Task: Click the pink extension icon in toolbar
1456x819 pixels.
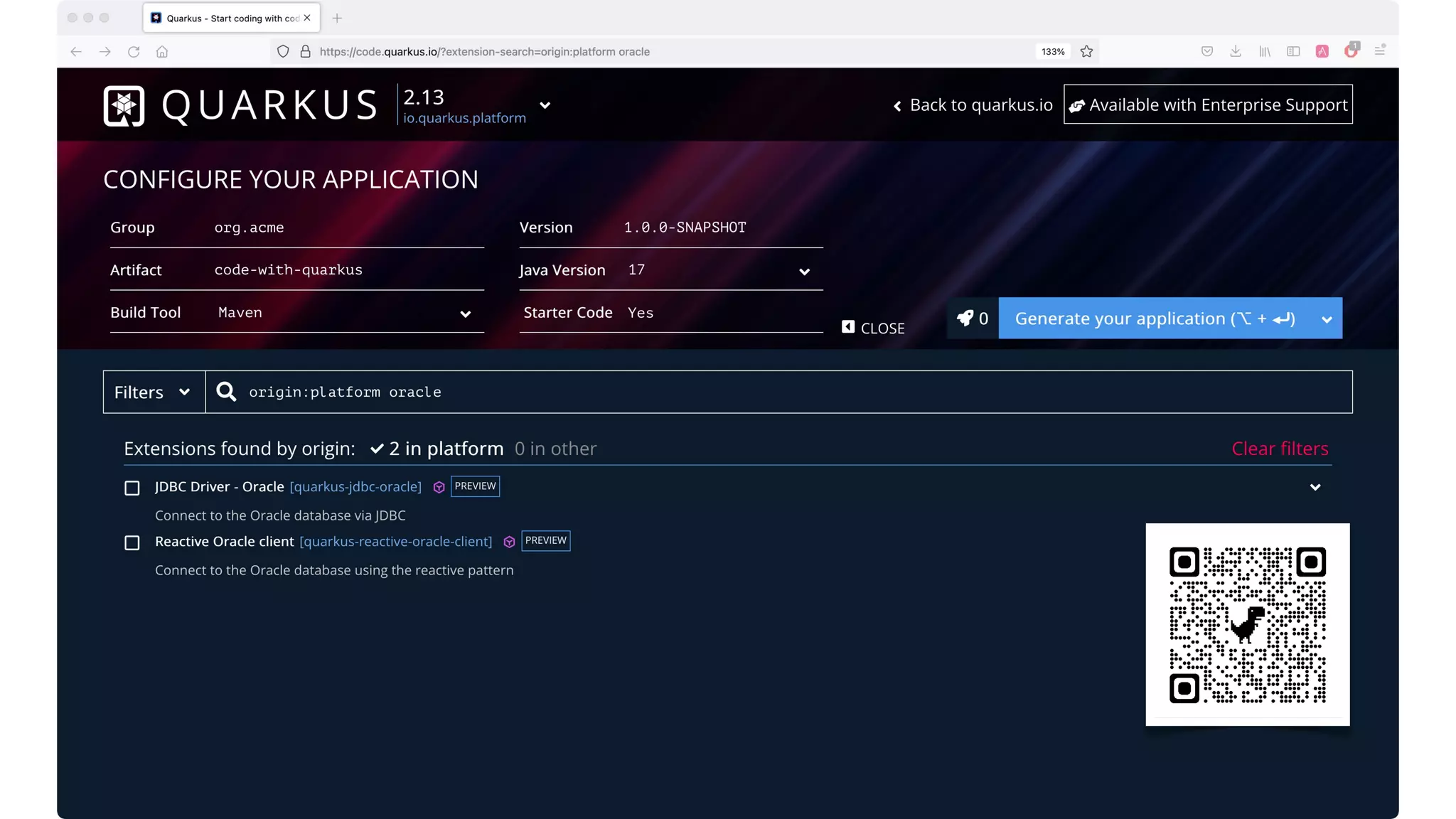Action: tap(1322, 51)
